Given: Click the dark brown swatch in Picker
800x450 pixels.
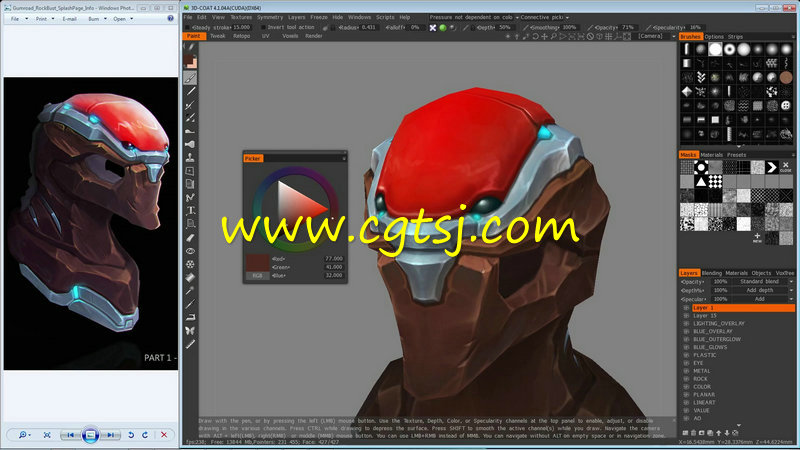Looking at the screenshot, I should click(x=258, y=263).
